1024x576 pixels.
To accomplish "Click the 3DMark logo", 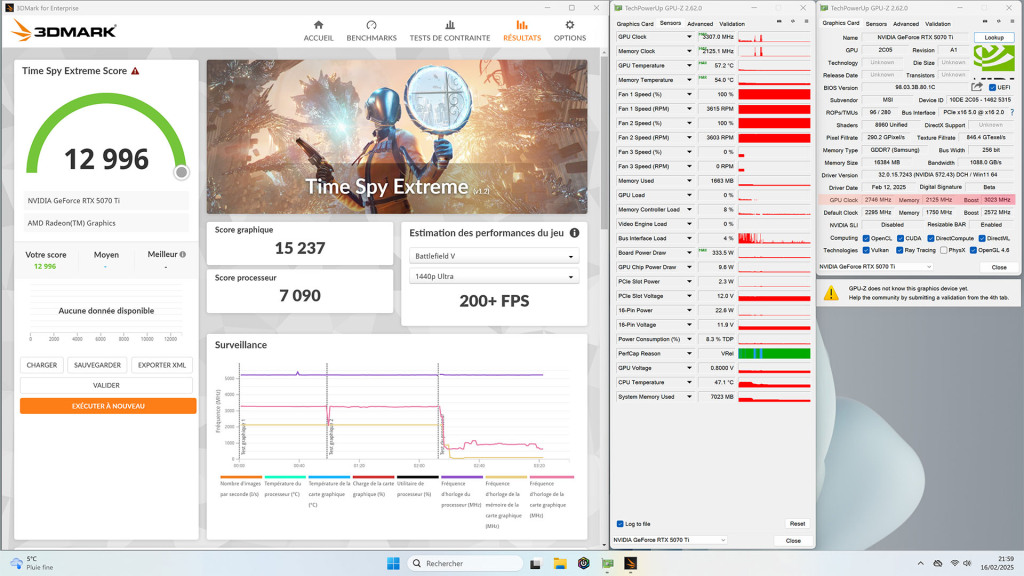I will pos(65,30).
